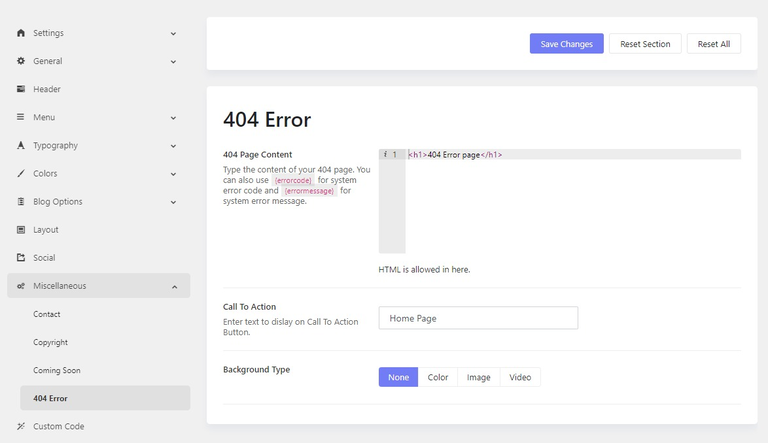Click the '404 Error' page heading
768x443 pixels.
tap(267, 120)
